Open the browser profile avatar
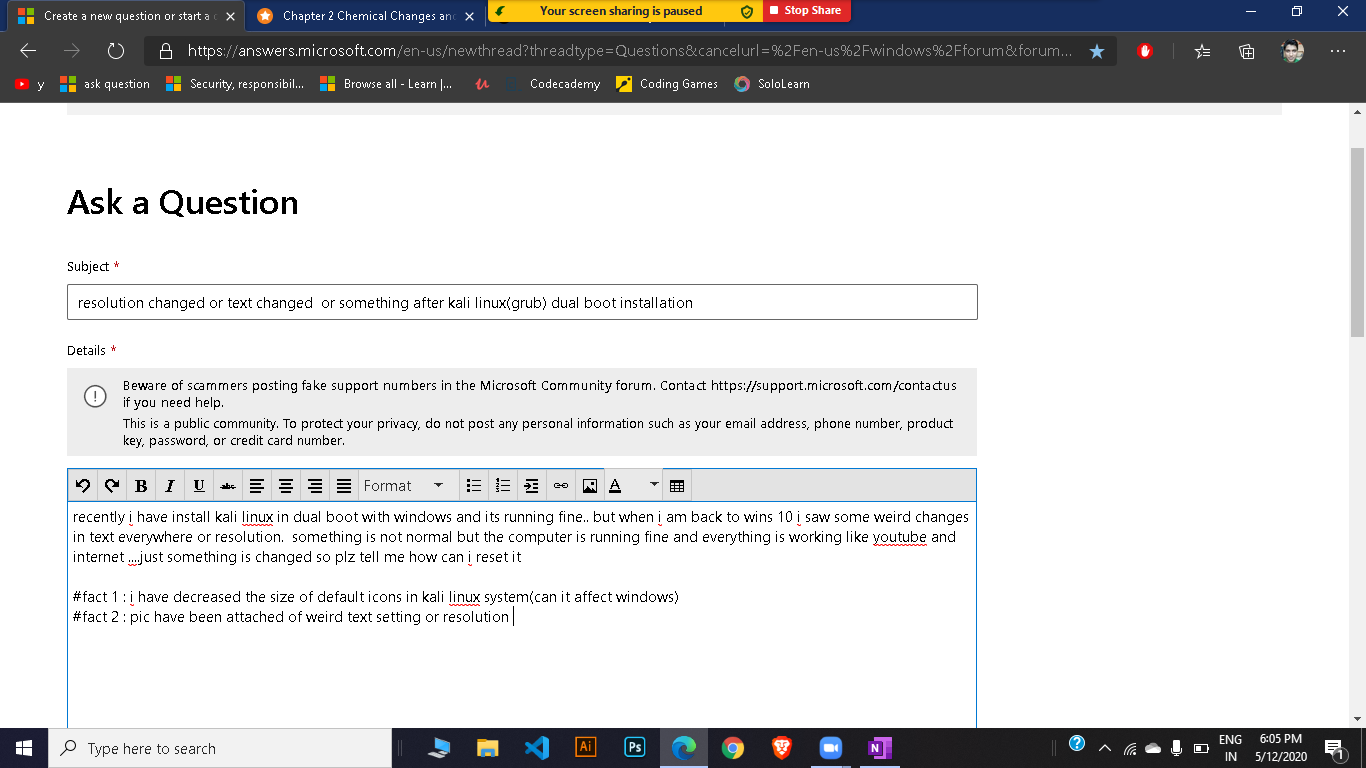Screen dimensions: 1366x768 tap(1293, 51)
